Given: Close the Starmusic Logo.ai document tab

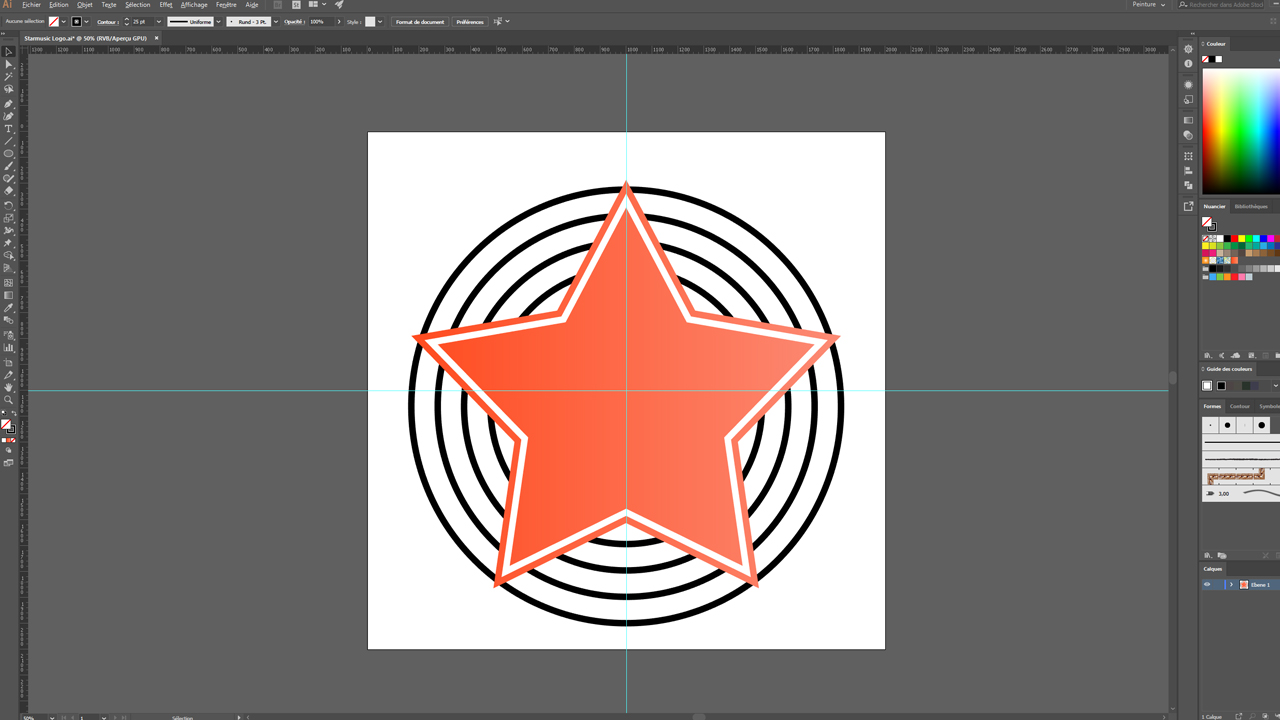Looking at the screenshot, I should (157, 38).
